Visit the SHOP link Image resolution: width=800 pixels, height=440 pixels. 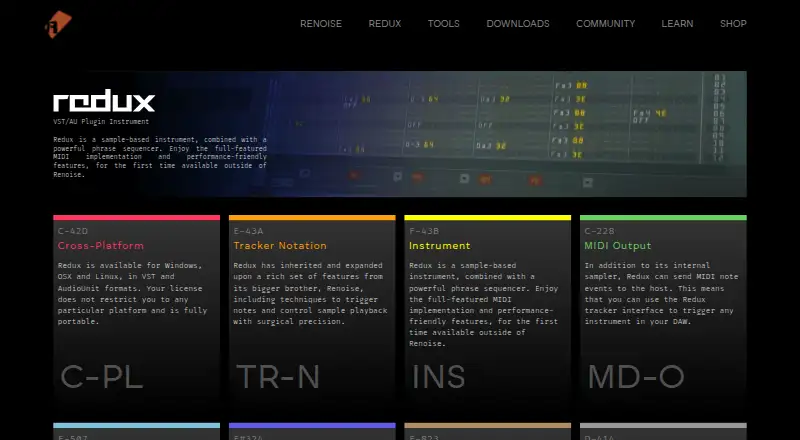coord(733,23)
